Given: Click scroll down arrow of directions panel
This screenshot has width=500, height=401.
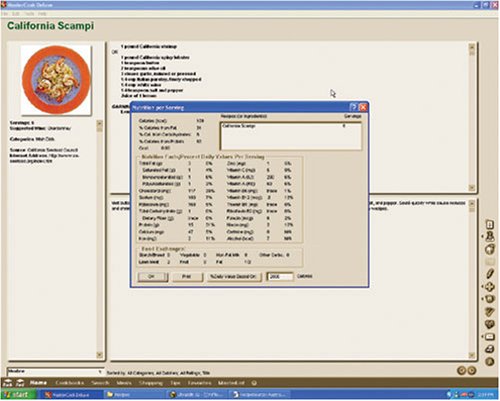Looking at the screenshot, I should coord(472,355).
